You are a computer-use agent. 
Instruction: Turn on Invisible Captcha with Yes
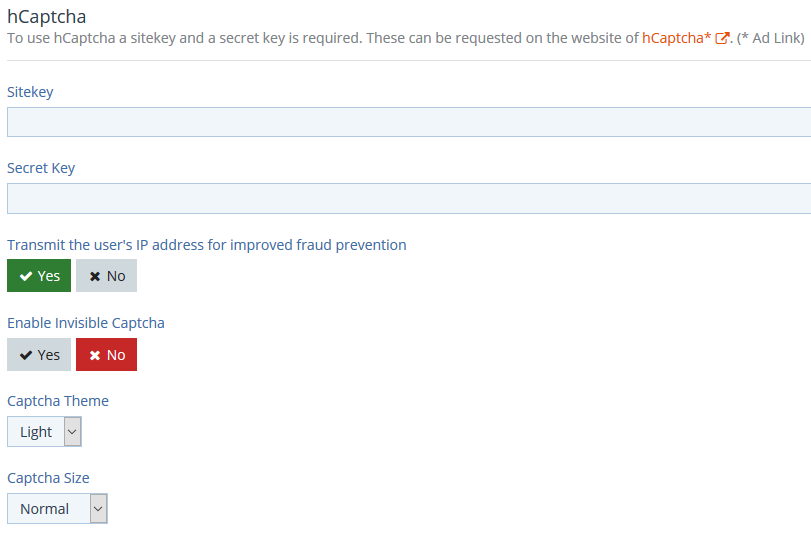(39, 355)
